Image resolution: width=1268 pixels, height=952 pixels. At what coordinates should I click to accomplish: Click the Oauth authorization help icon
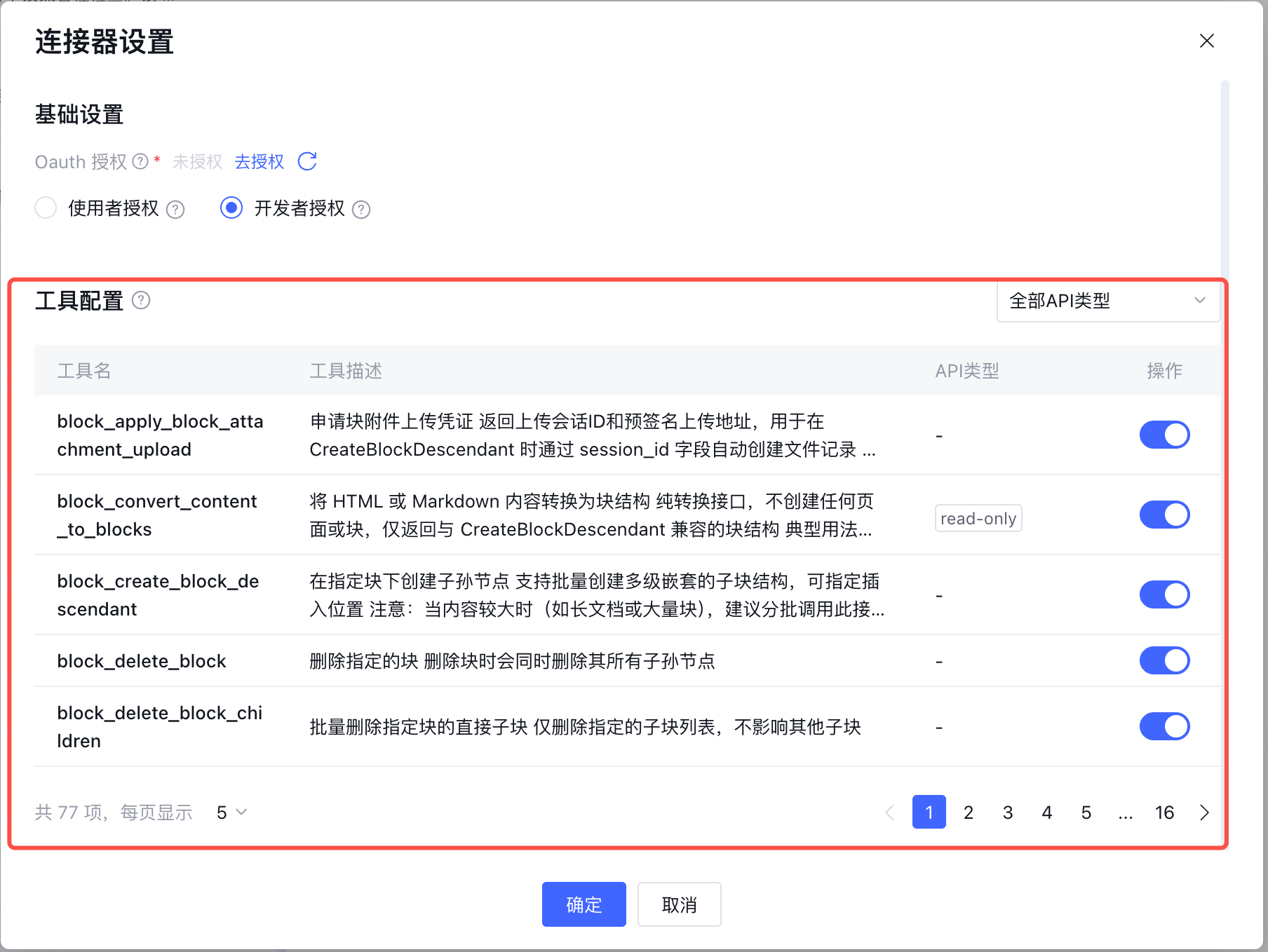tap(140, 161)
